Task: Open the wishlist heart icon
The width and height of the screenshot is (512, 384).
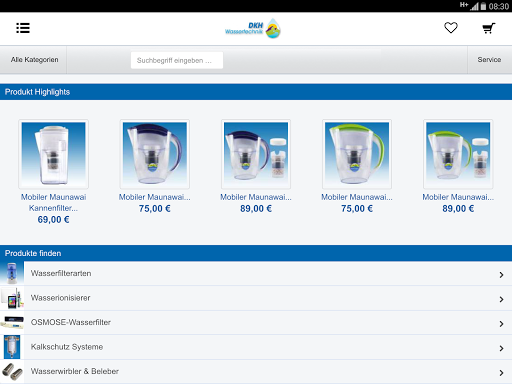Action: coord(451,28)
